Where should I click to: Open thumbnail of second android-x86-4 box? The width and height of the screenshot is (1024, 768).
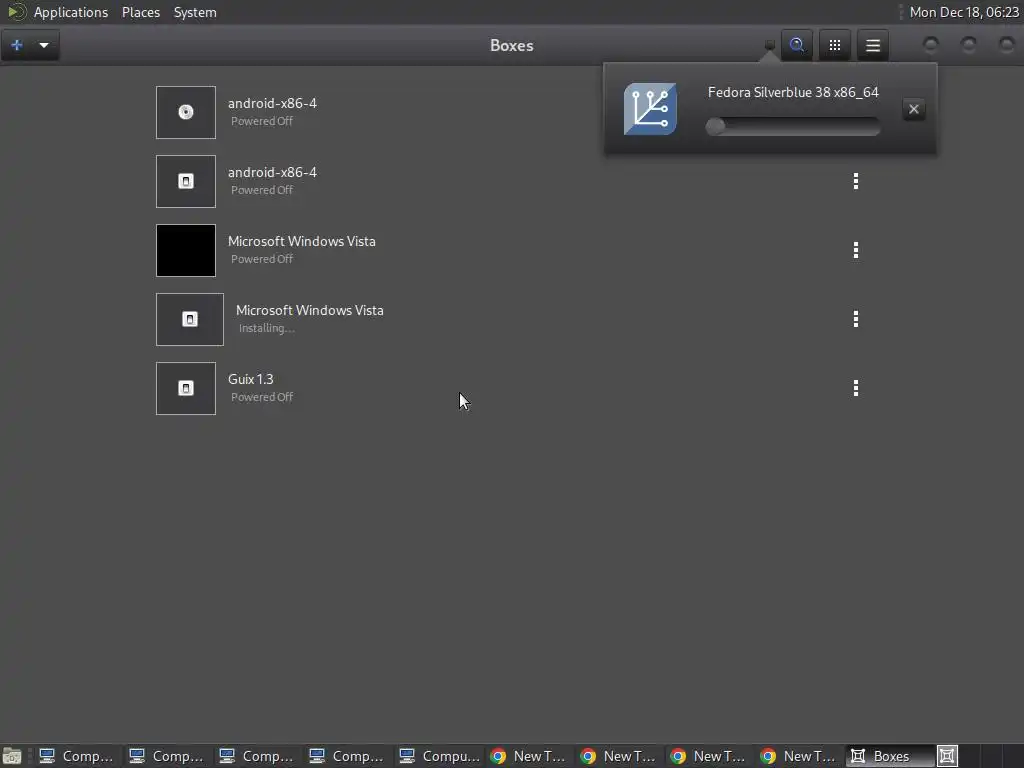click(x=185, y=182)
